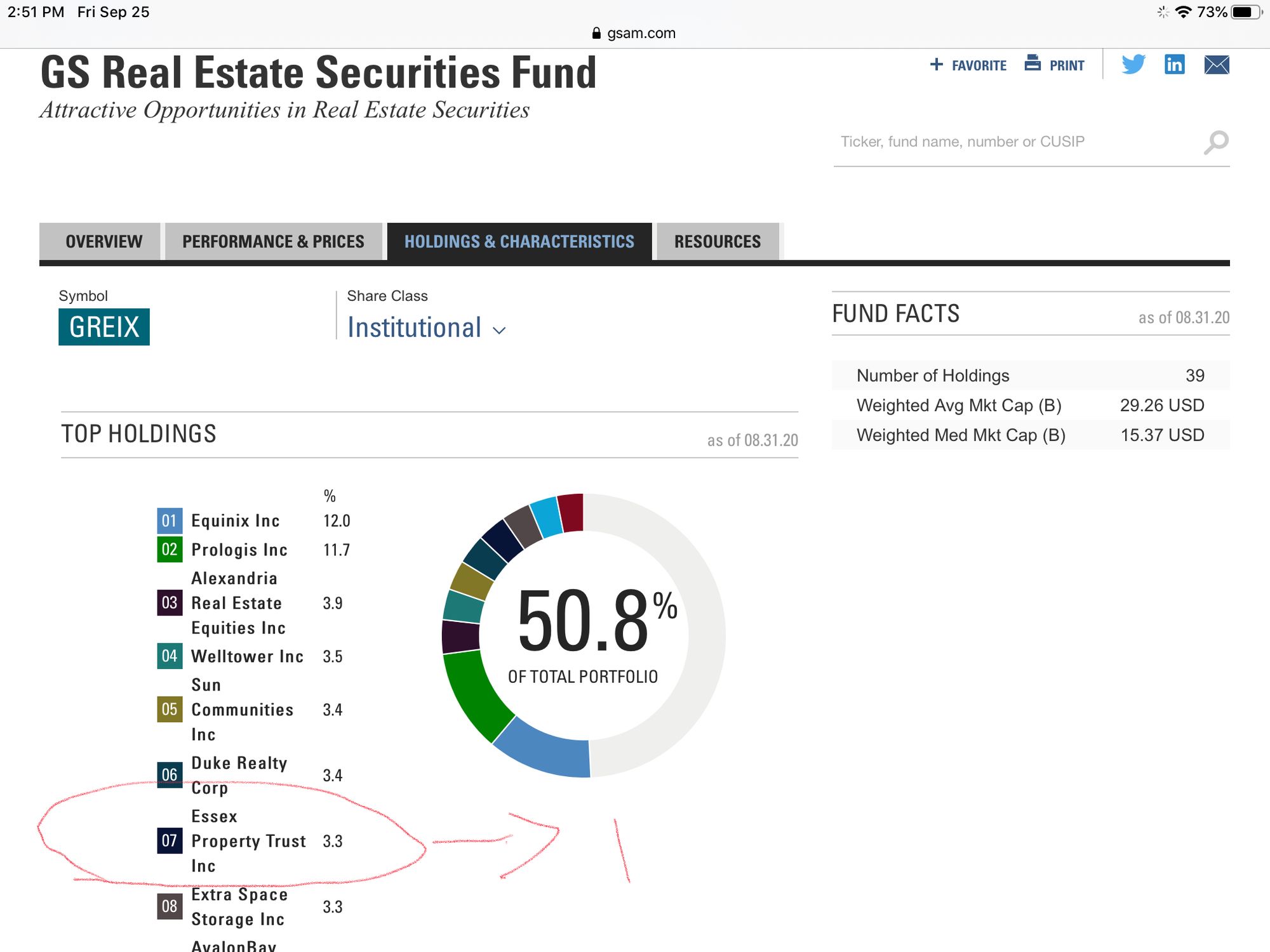1270x952 pixels.
Task: Select the Holdings & Characteristics tab
Action: (x=519, y=242)
